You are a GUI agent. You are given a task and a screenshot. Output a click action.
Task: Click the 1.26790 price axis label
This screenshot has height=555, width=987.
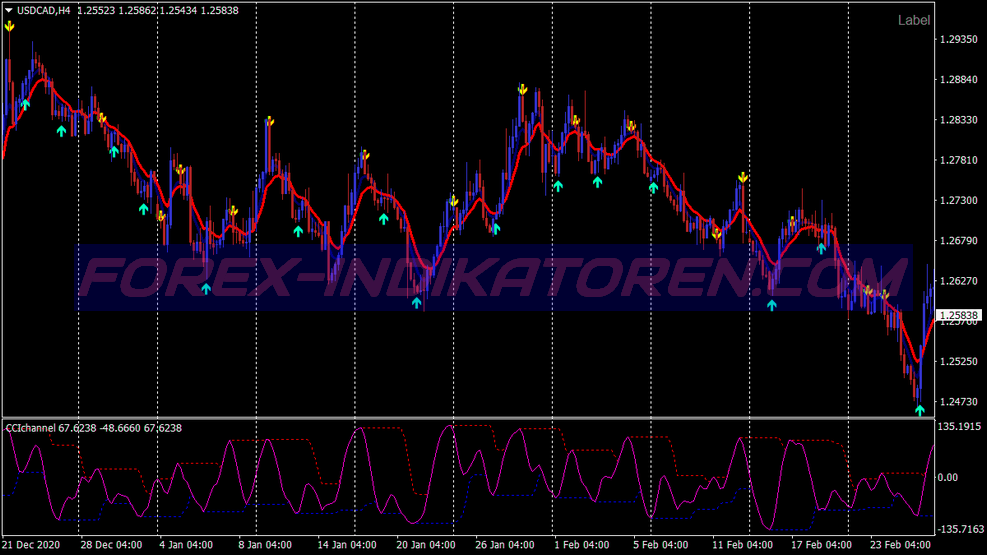click(x=958, y=241)
